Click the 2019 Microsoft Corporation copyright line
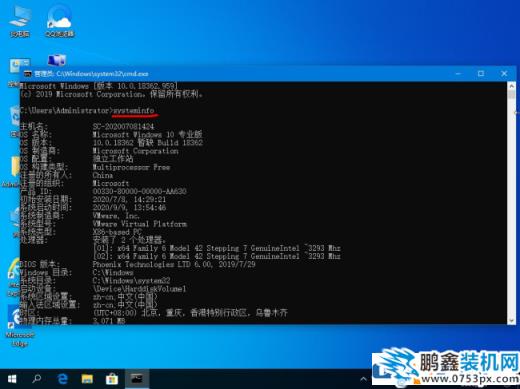Viewport: 520px width, 389px height. click(111, 94)
